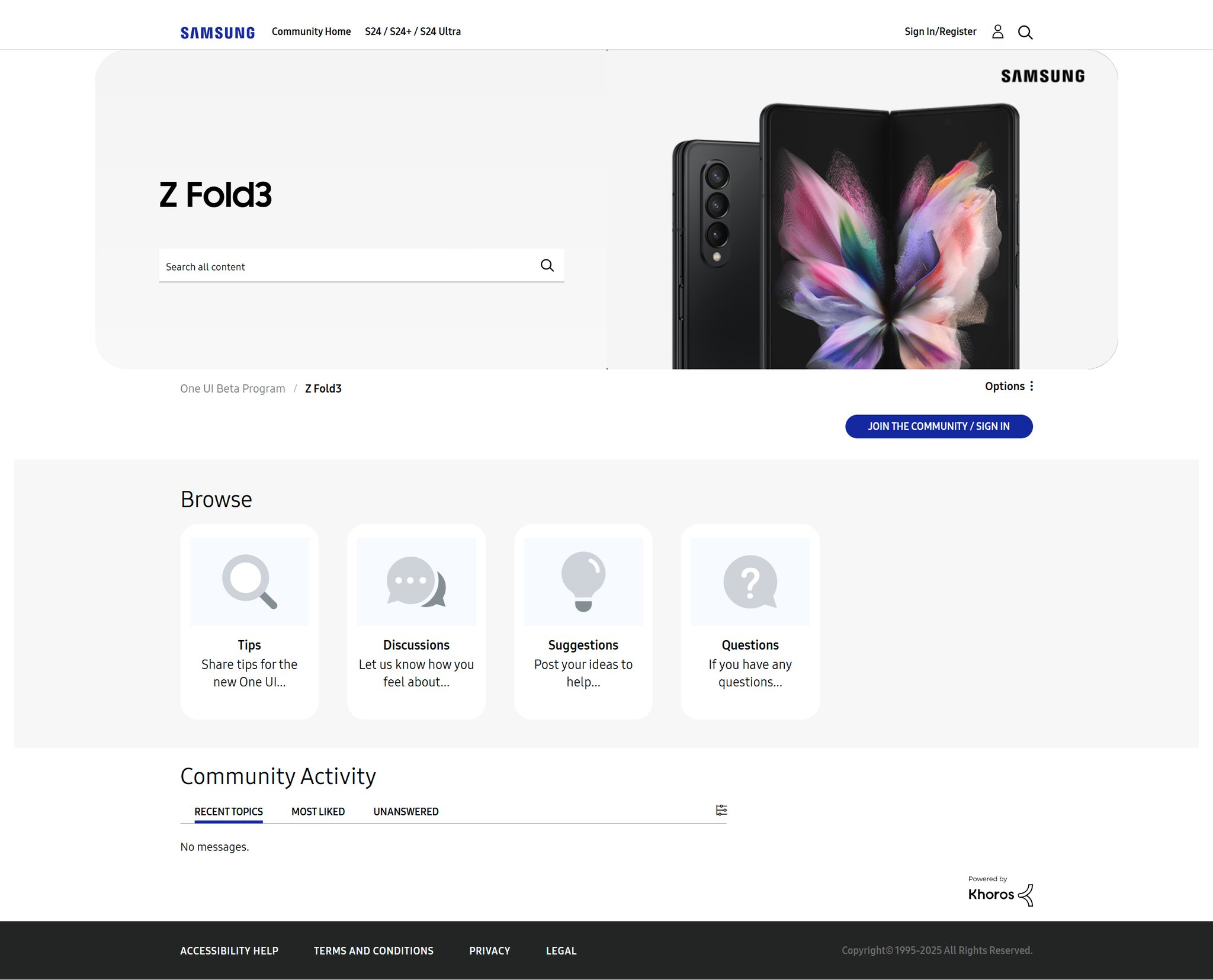
Task: Click the Samsung logo in the header
Action: (x=217, y=31)
